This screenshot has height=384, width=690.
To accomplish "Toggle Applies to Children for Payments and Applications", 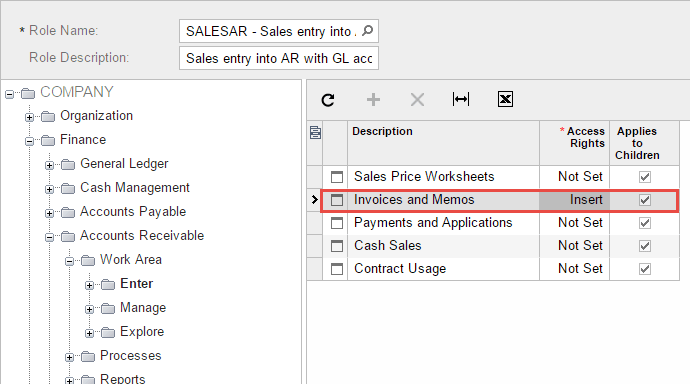I will tap(645, 223).
